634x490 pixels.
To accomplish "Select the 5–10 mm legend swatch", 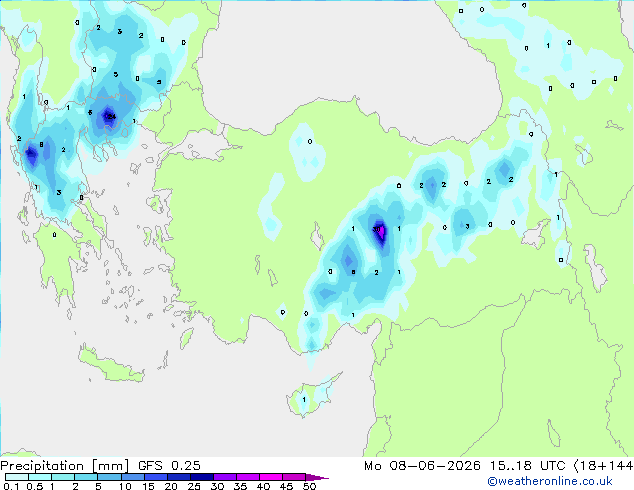I will pyautogui.click(x=109, y=477).
